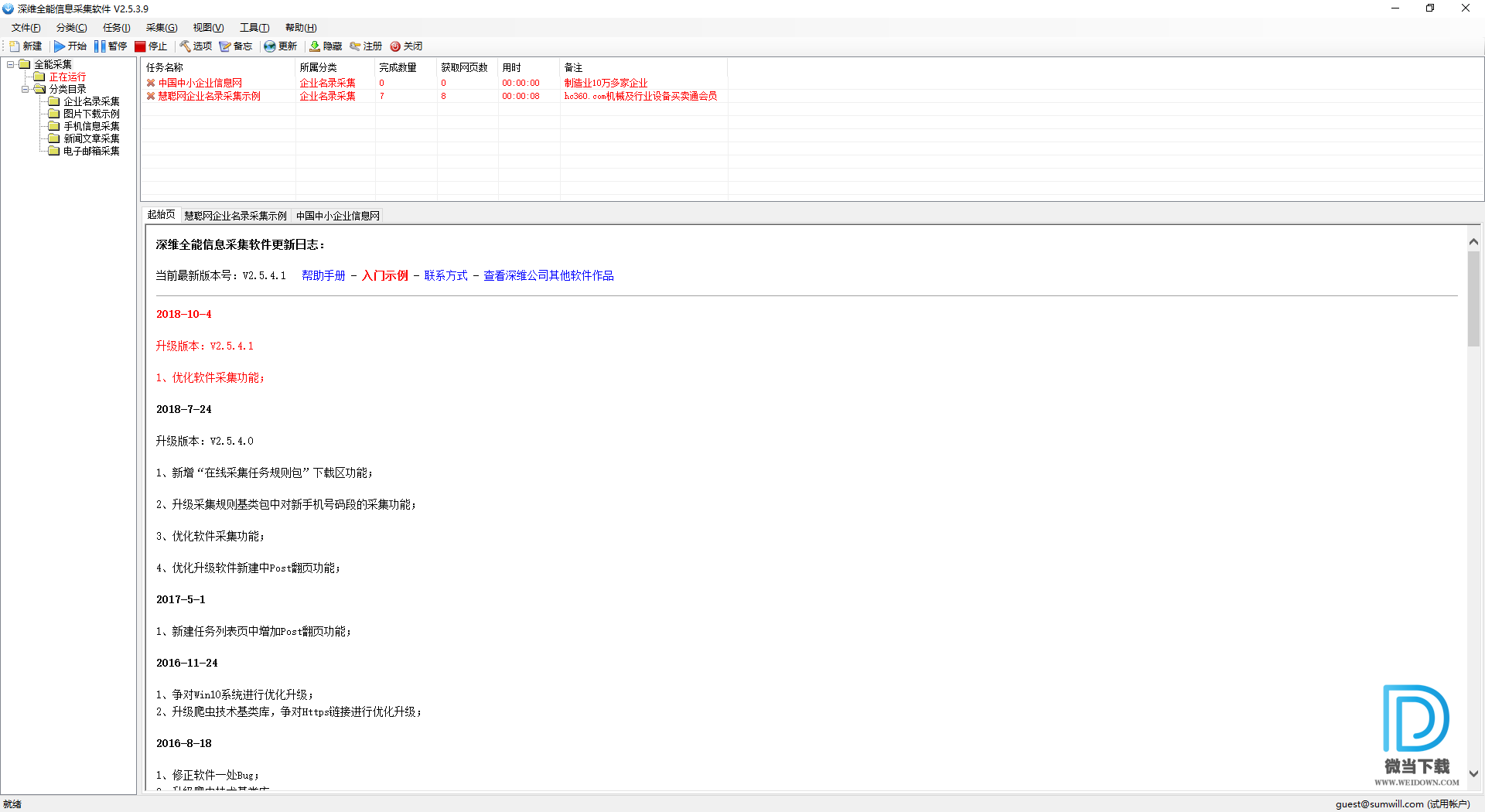Switch to the 起始页 tab

tap(162, 215)
